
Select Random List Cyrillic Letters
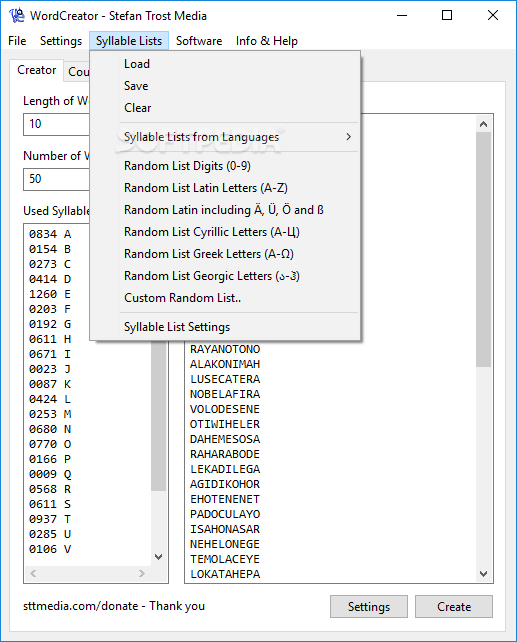225,232
